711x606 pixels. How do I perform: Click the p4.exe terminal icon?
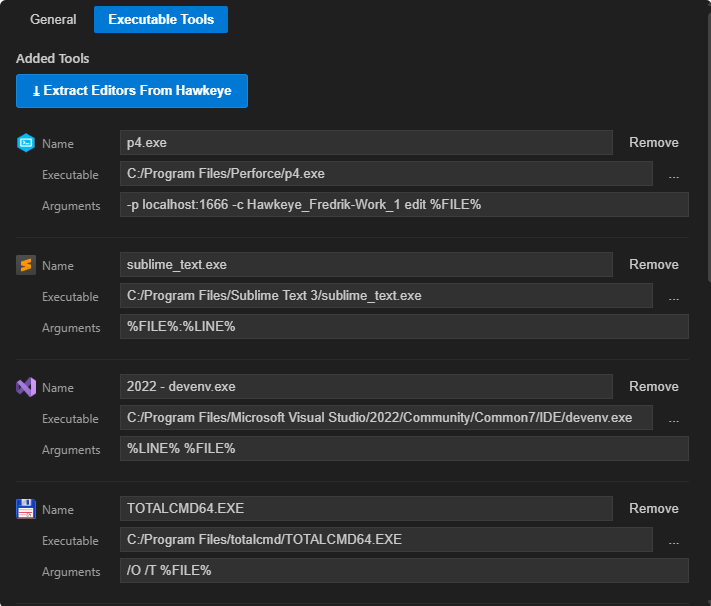point(26,143)
